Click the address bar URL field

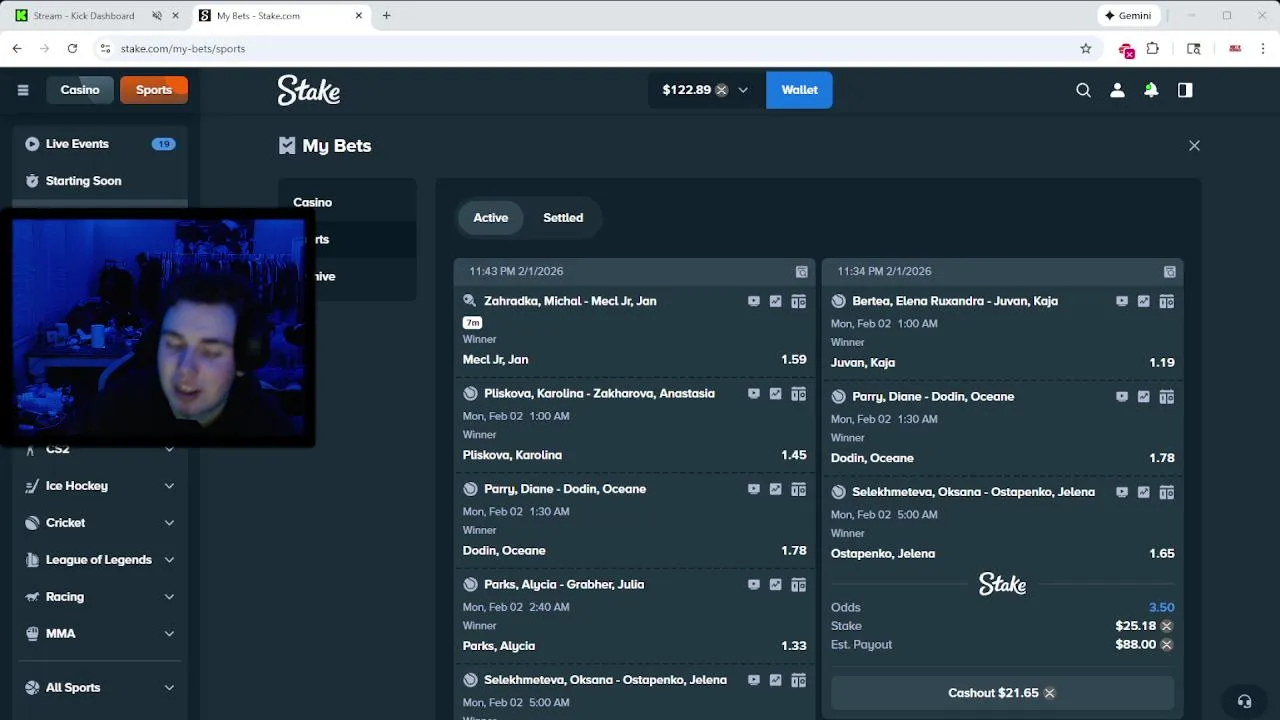click(590, 48)
